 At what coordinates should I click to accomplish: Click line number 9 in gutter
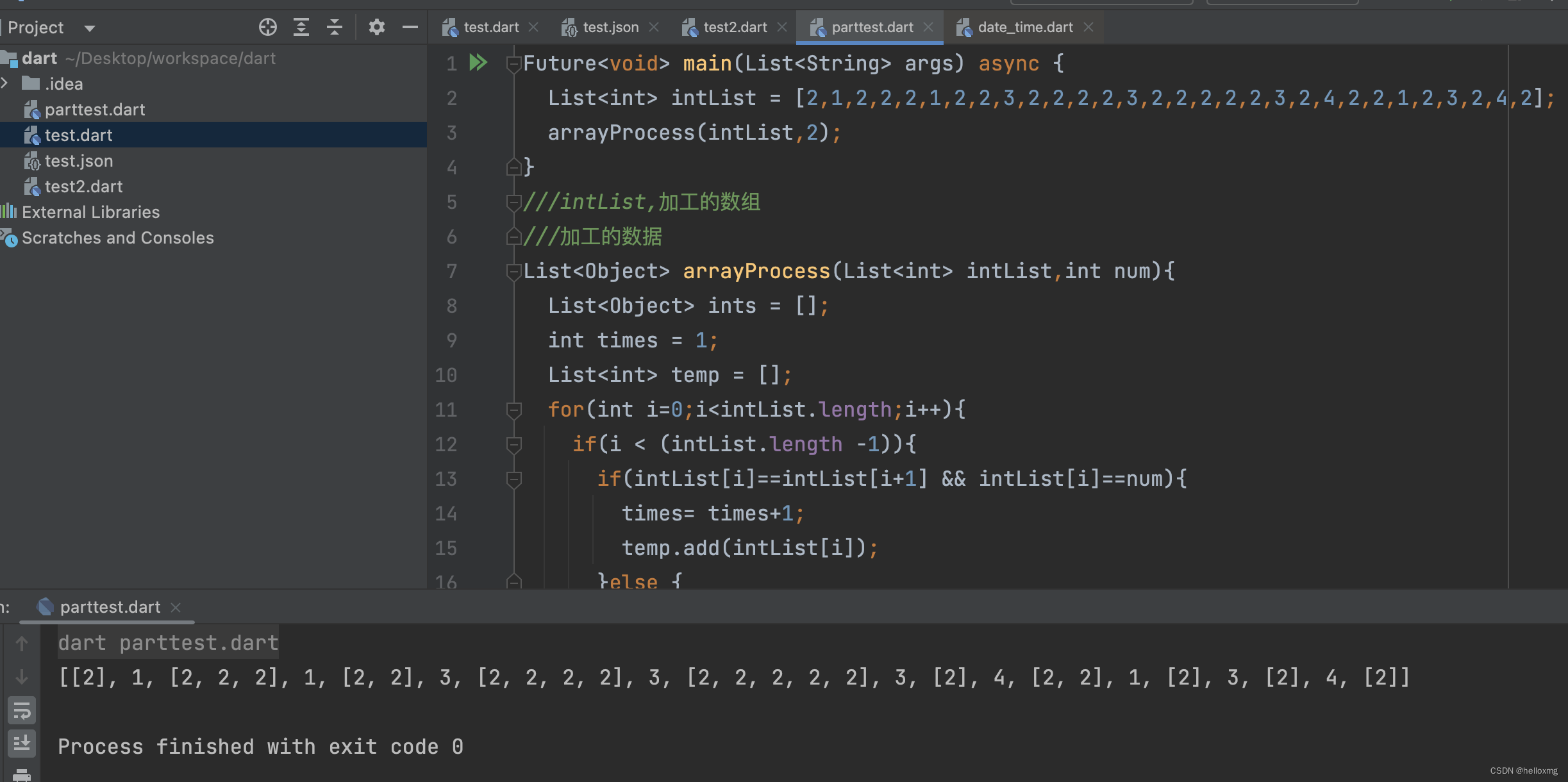tap(451, 340)
